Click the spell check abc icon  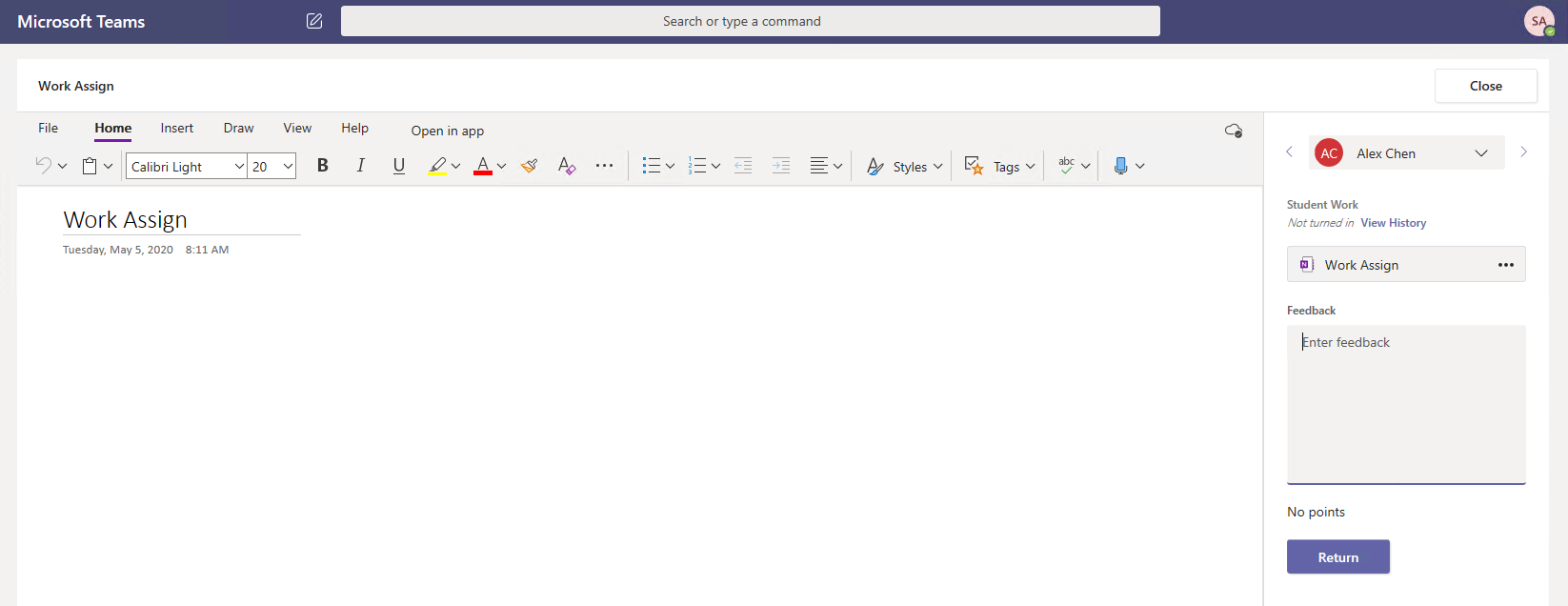point(1066,166)
